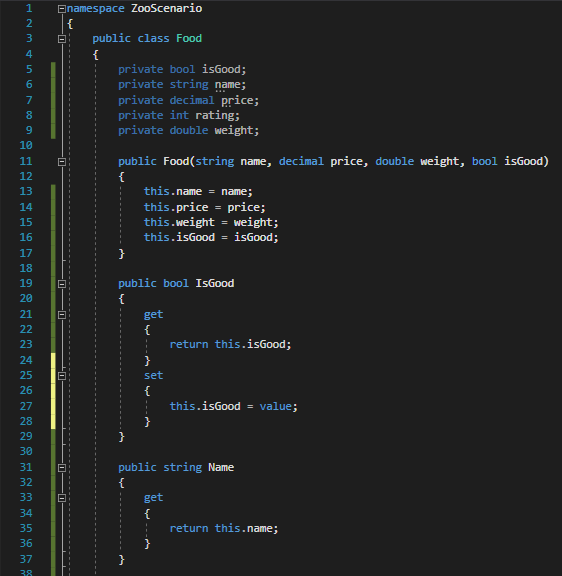Click the line number 18

(x=26, y=268)
